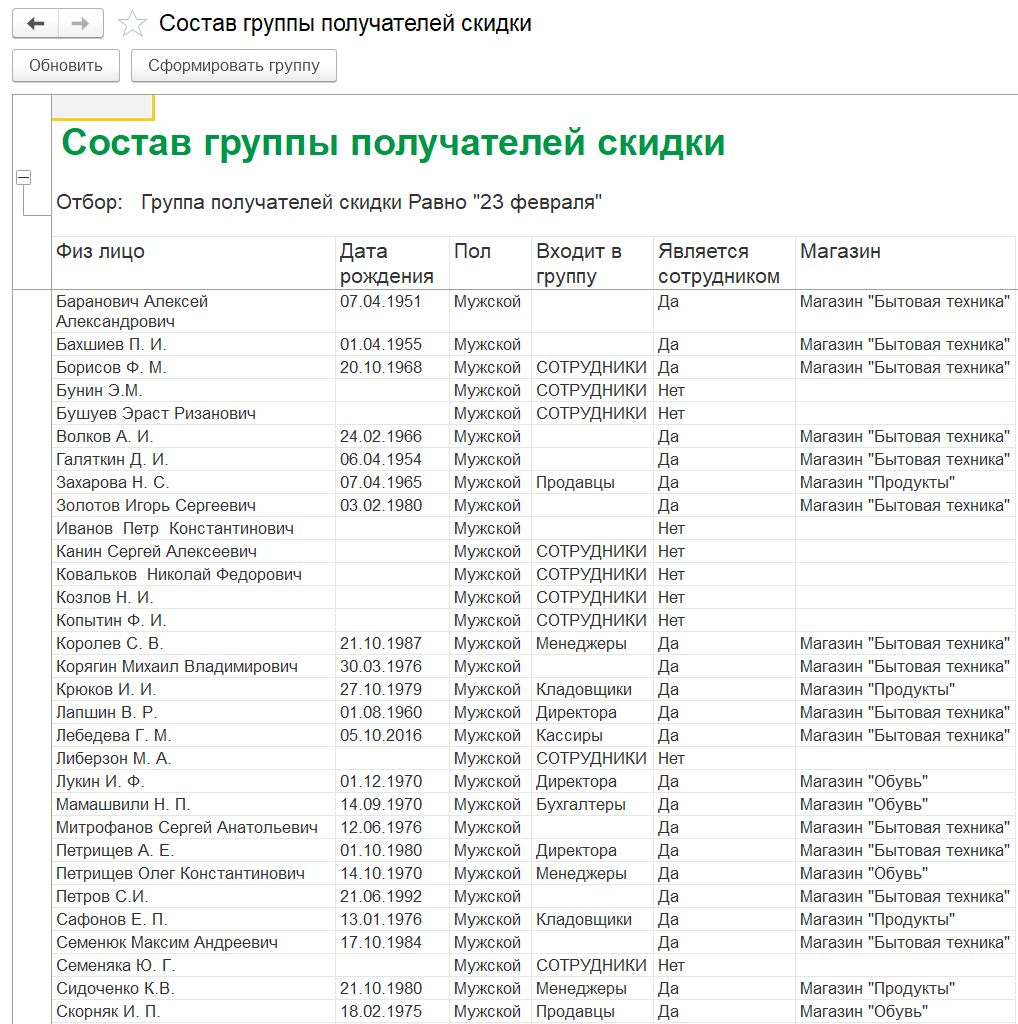Click the Отбор filter description line
The image size is (1018, 1024).
pyautogui.click(x=329, y=202)
